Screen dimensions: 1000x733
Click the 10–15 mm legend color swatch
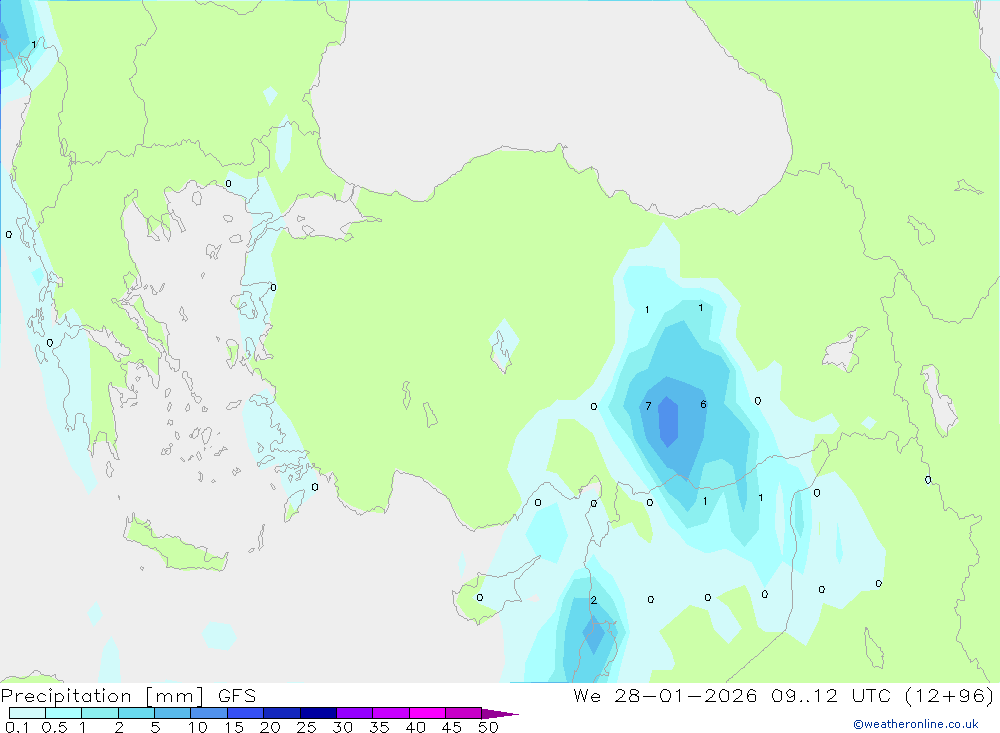[x=209, y=713]
